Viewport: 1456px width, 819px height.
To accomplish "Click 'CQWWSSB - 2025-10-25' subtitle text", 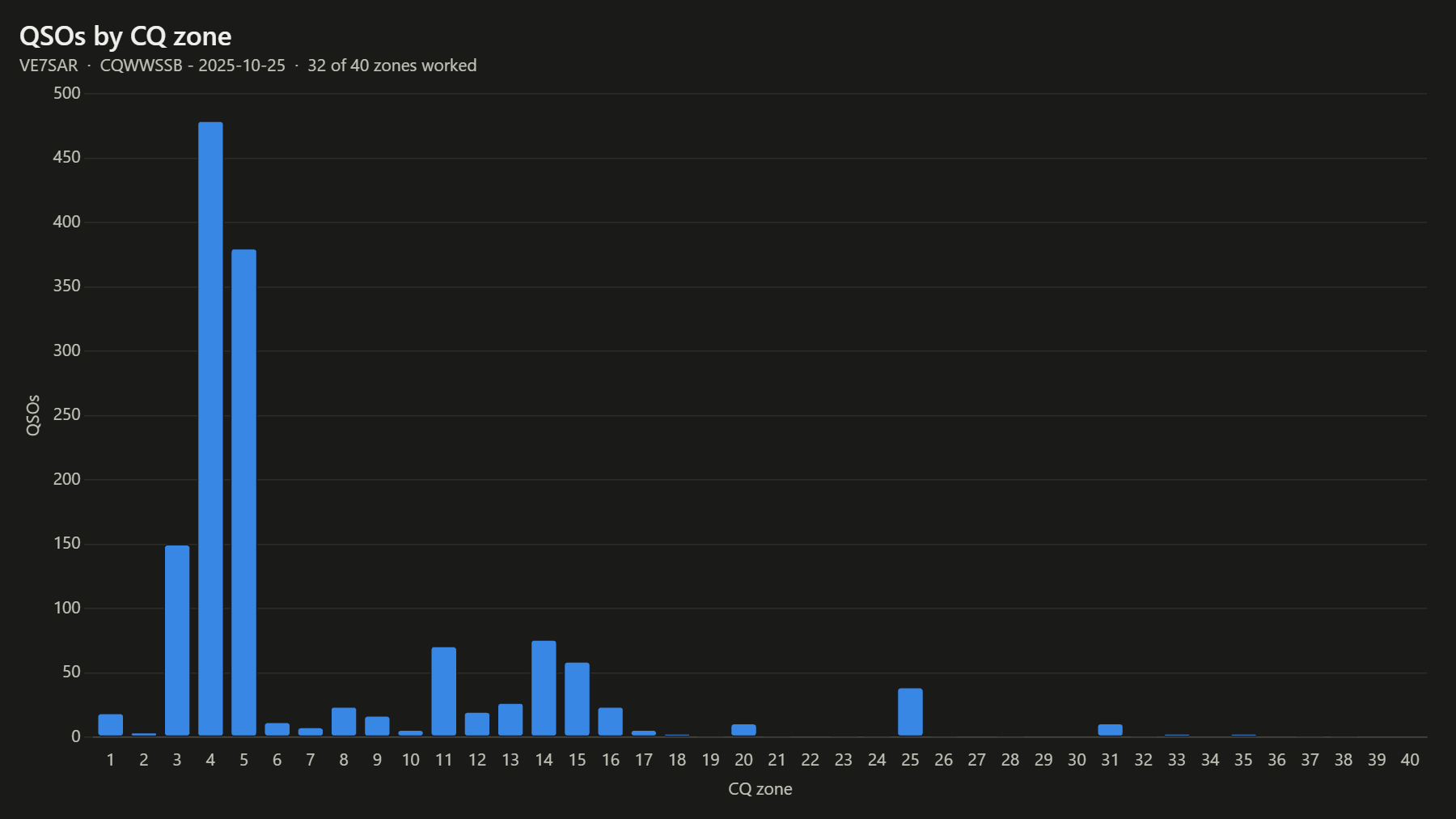I will pos(193,66).
